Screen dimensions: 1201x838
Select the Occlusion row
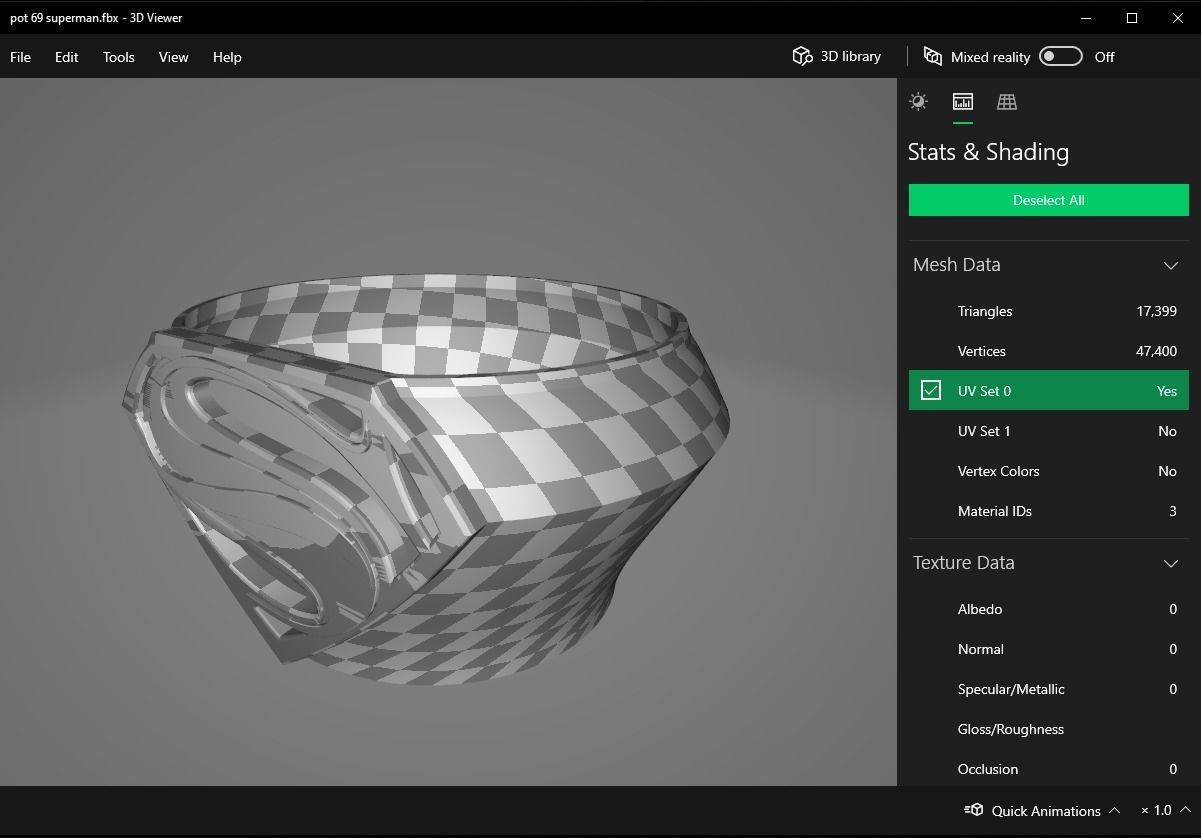click(1048, 768)
